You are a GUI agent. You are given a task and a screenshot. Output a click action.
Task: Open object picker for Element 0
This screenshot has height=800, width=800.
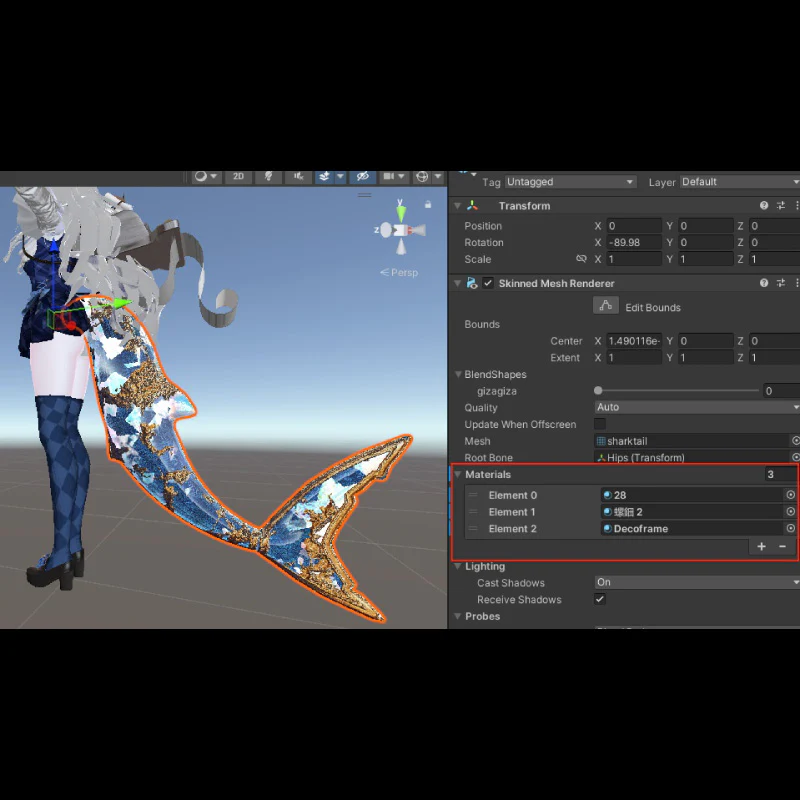click(x=790, y=495)
